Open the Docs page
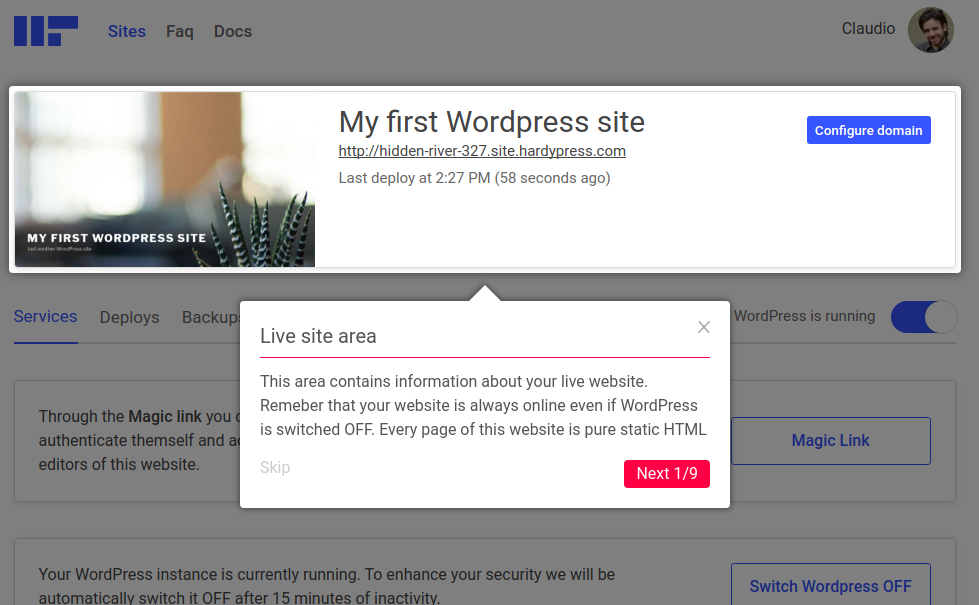The width and height of the screenshot is (979, 605). tap(233, 31)
